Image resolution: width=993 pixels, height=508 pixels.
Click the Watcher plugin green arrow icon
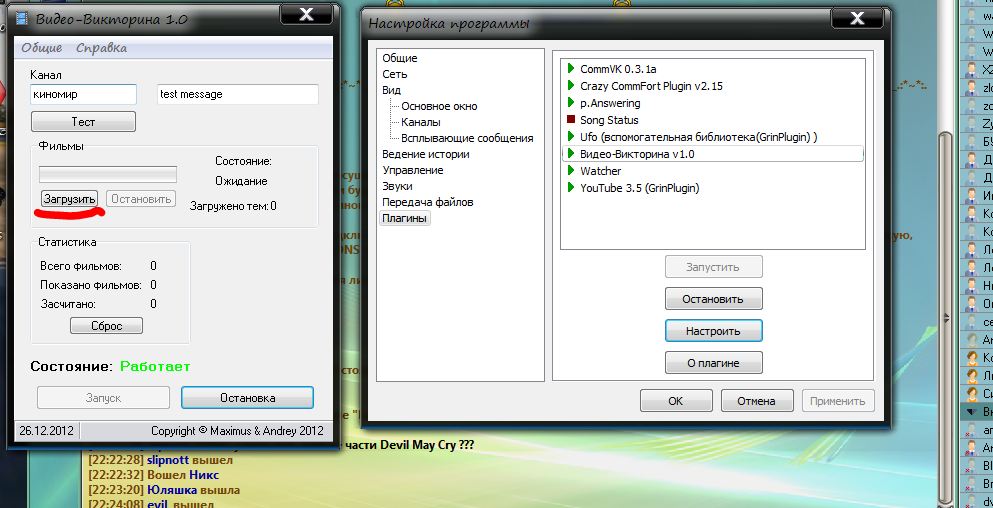click(570, 171)
